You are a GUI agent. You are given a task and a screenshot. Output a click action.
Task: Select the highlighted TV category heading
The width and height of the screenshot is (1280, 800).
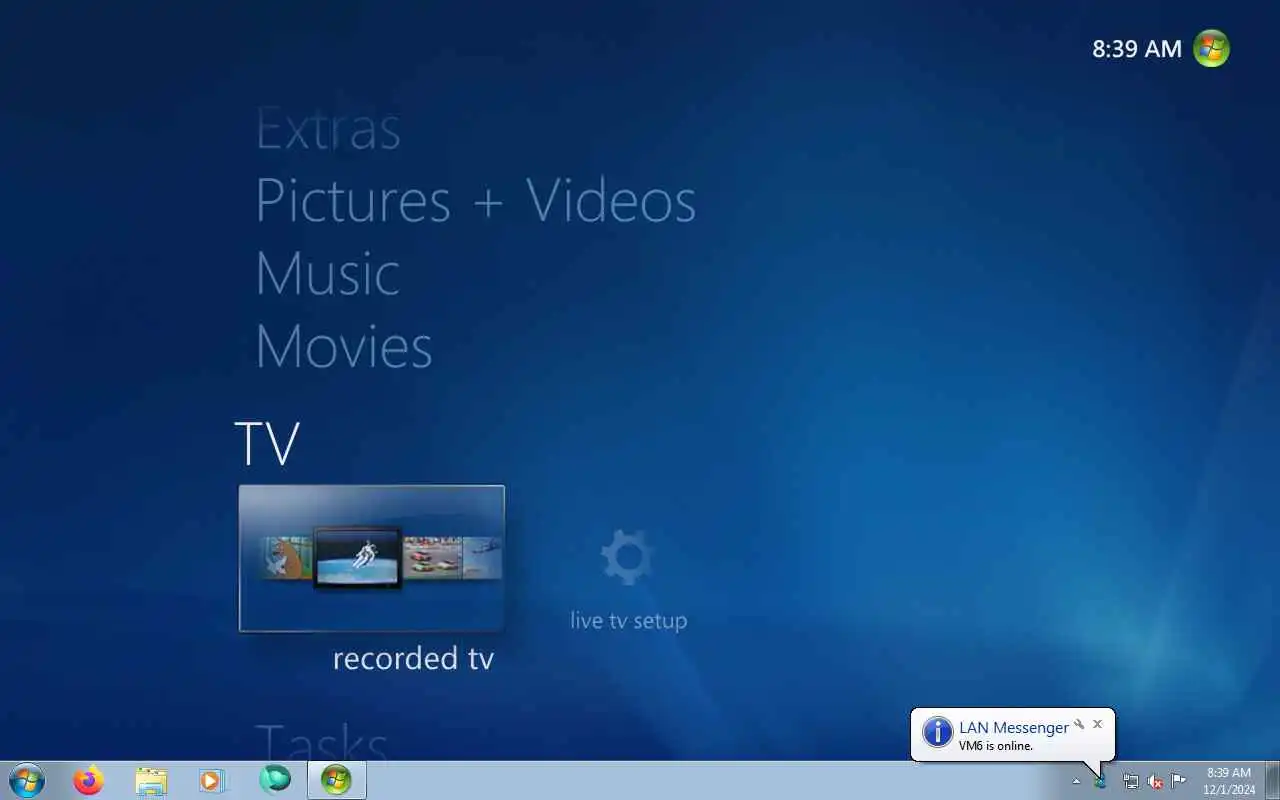tap(267, 443)
